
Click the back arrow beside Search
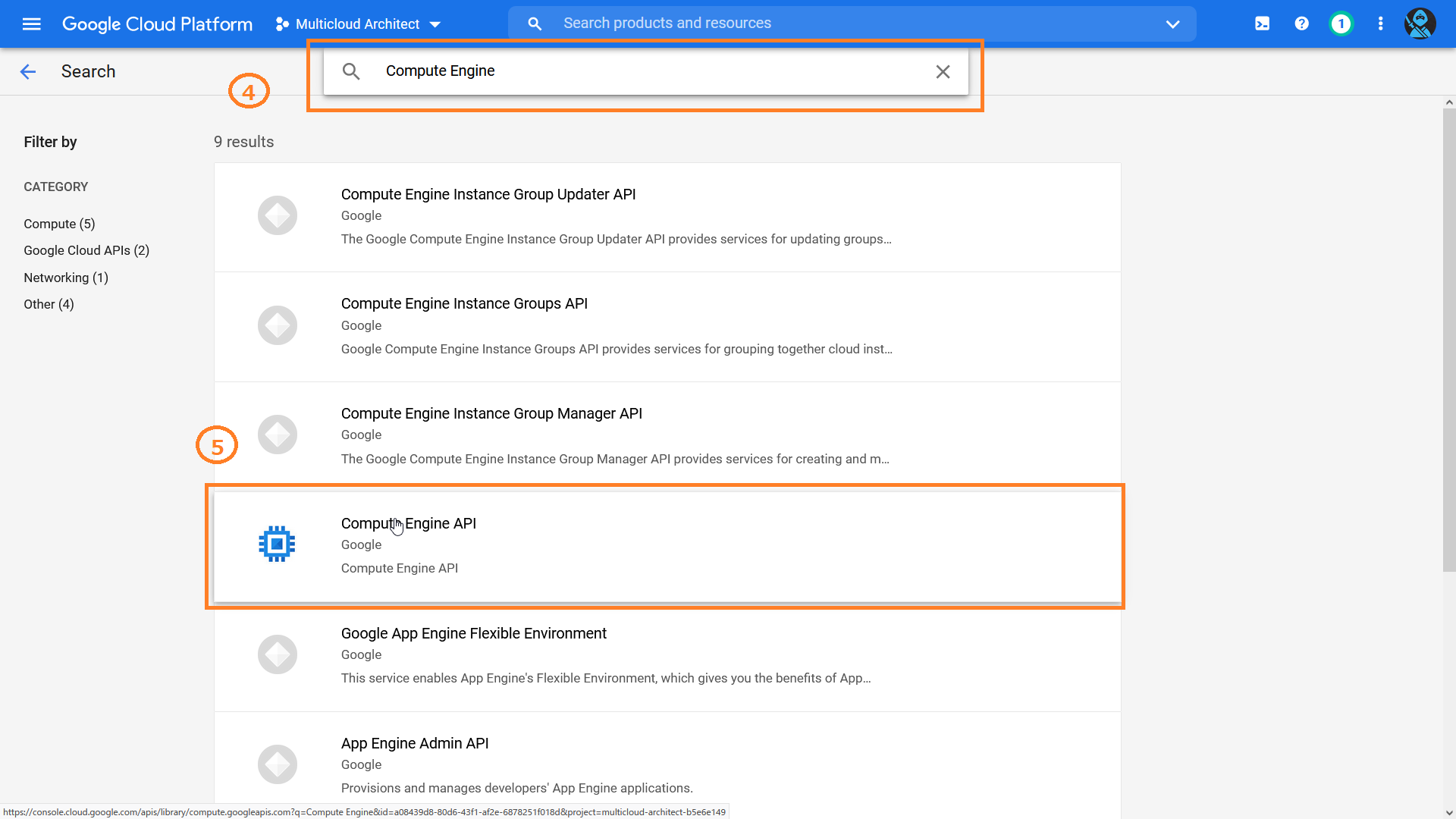click(28, 71)
